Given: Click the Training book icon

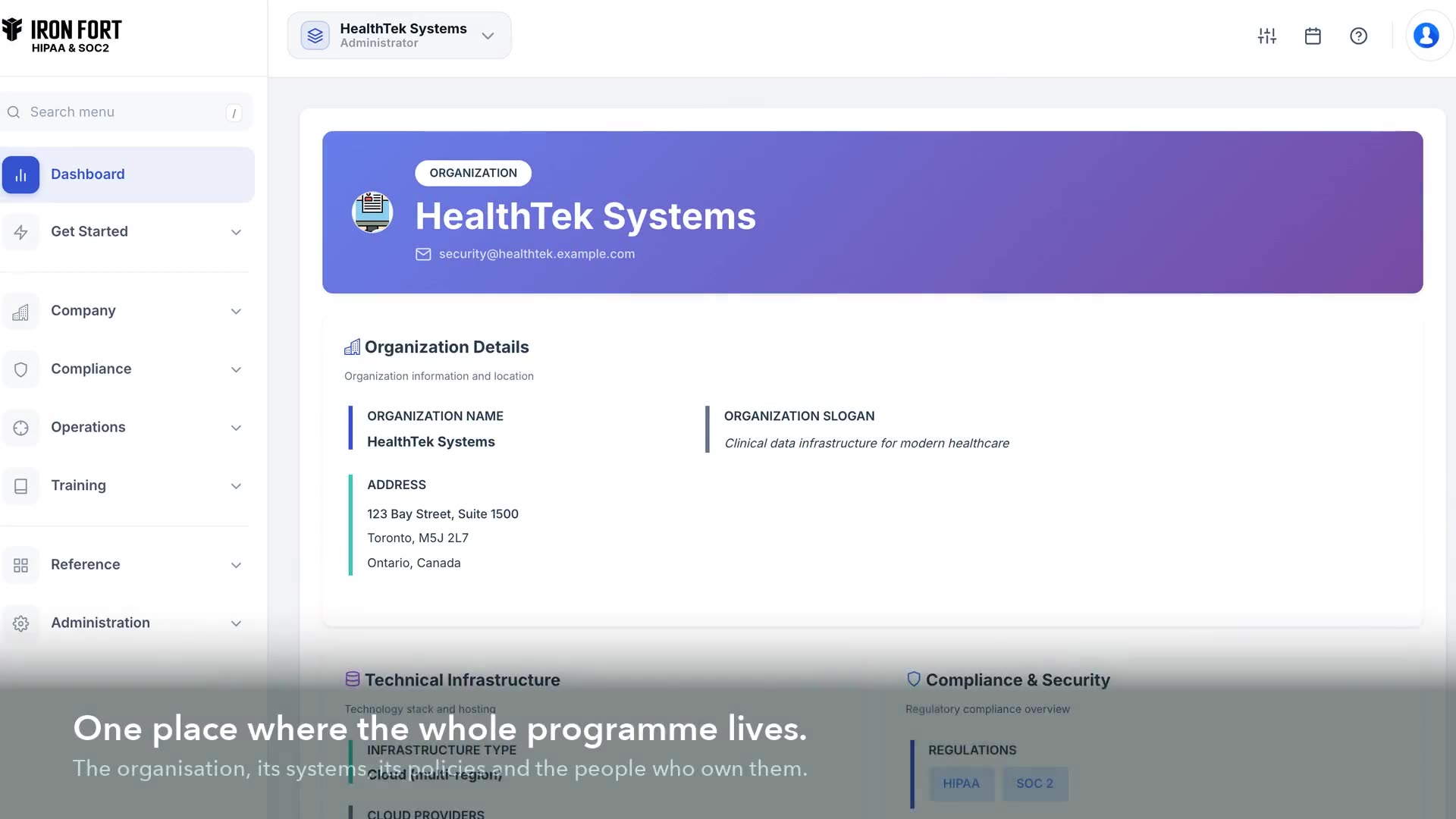Looking at the screenshot, I should click(x=20, y=486).
